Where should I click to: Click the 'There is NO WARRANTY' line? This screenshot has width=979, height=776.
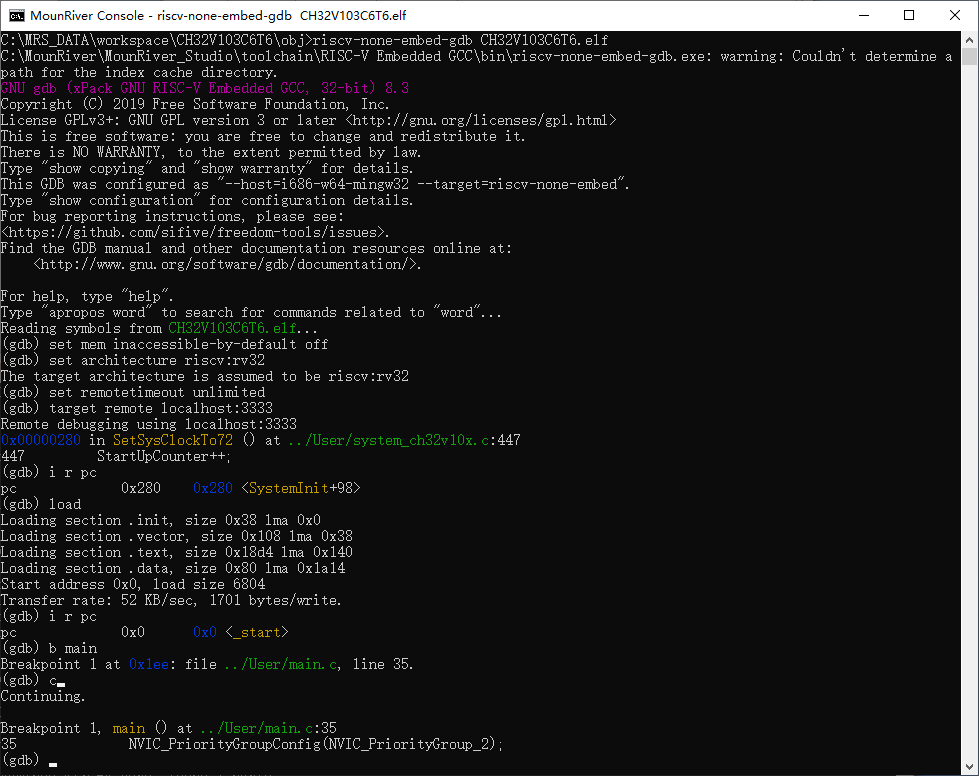click(x=211, y=152)
